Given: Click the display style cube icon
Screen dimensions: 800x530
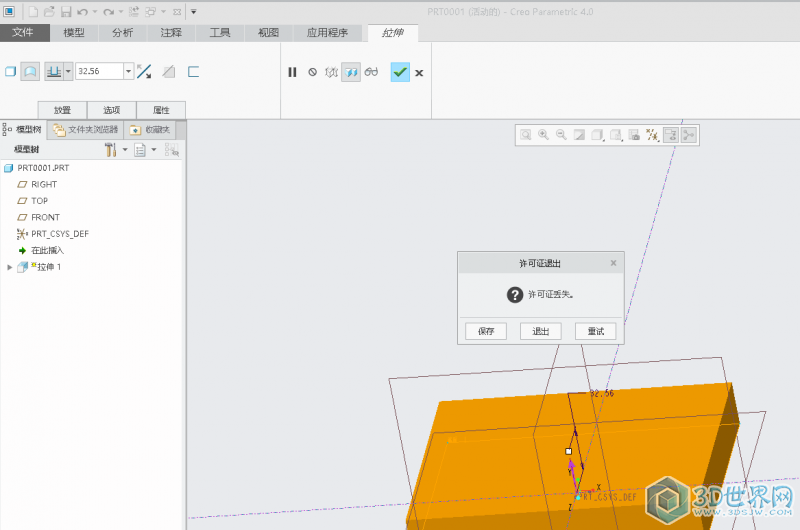Looking at the screenshot, I should click(x=597, y=135).
